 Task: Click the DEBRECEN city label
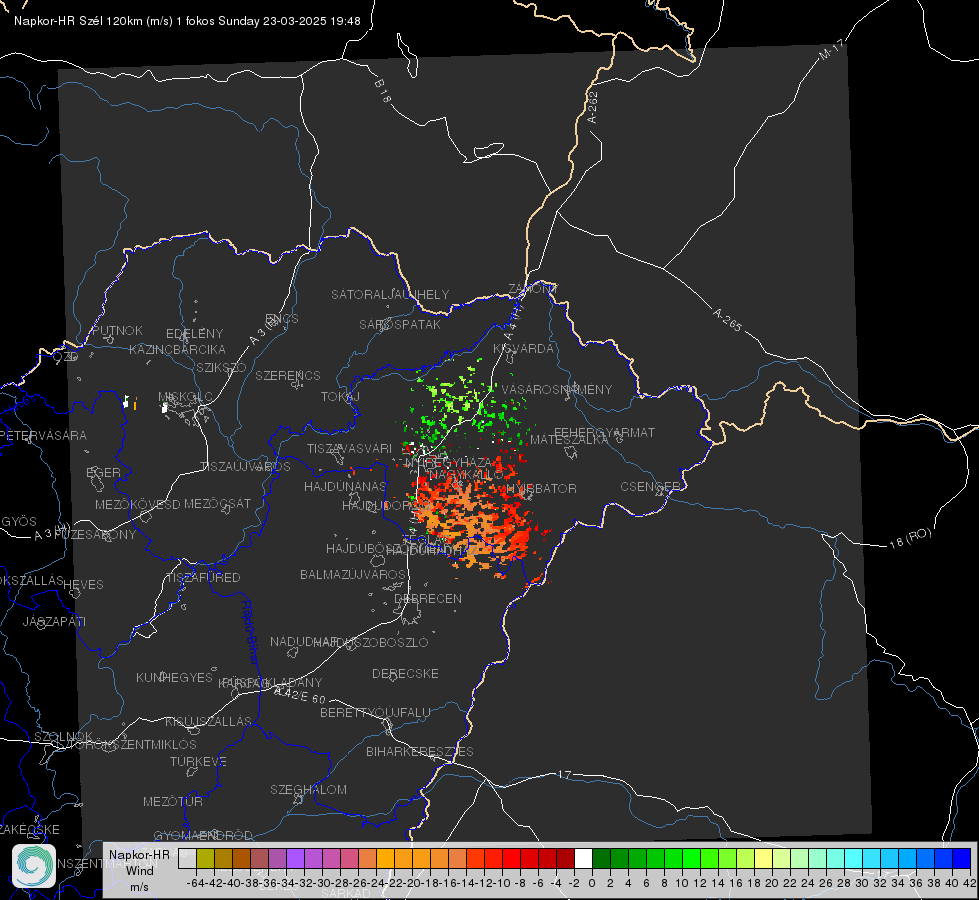(x=428, y=598)
